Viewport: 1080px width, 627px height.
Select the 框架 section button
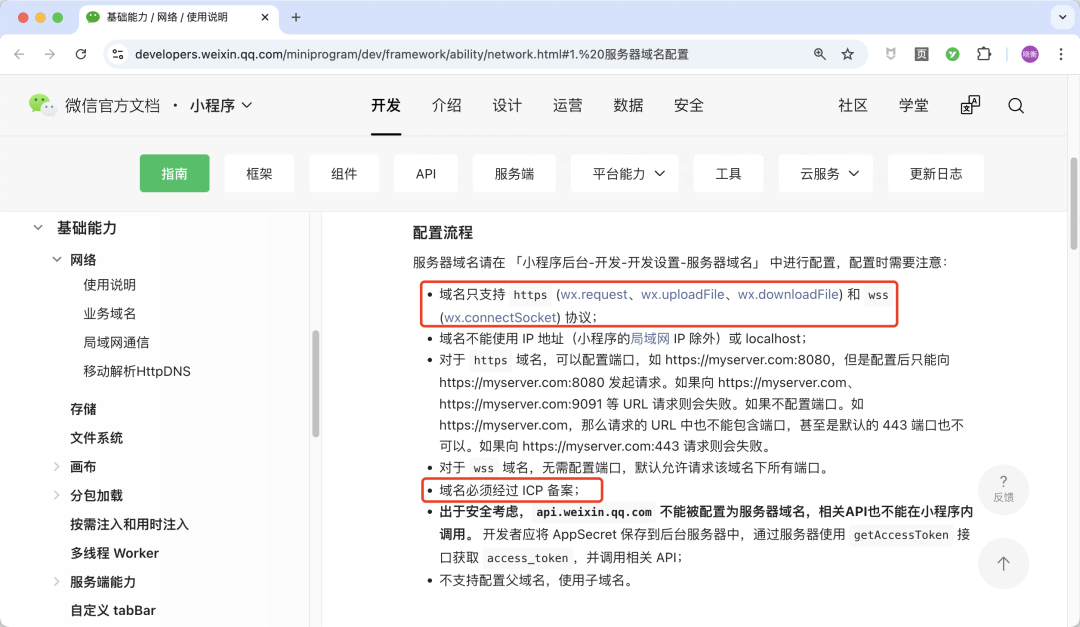click(259, 174)
